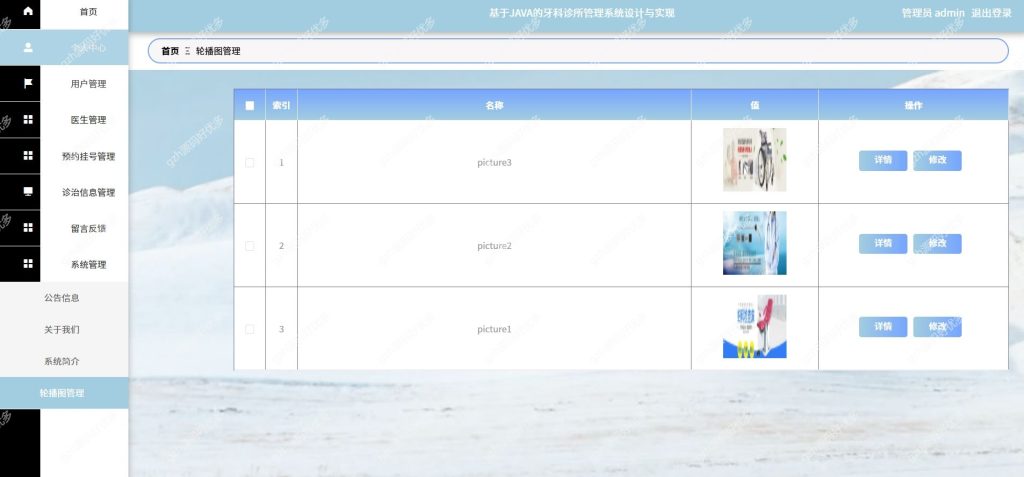Screen dimensions: 1024x477
Task: Click 详情 button for picture2
Action: pos(883,244)
